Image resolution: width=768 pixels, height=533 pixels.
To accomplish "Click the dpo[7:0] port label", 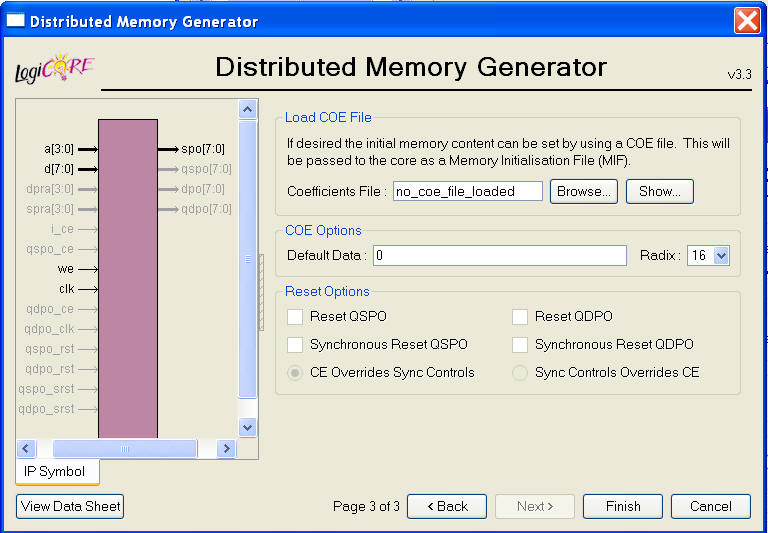I will [203, 189].
